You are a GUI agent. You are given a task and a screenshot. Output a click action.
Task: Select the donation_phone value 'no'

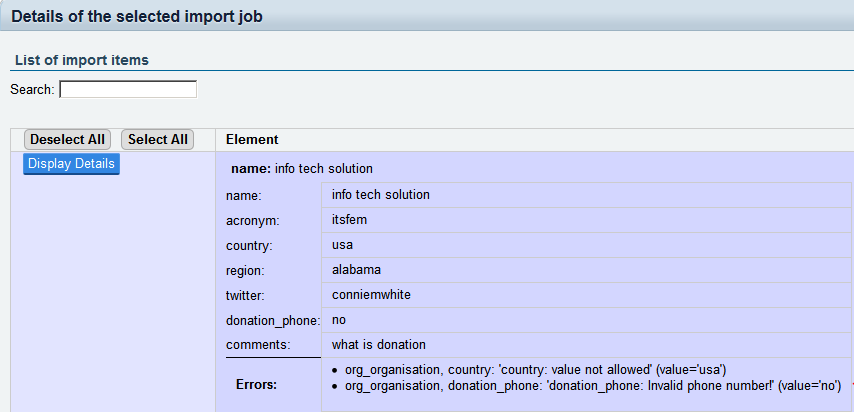(339, 320)
